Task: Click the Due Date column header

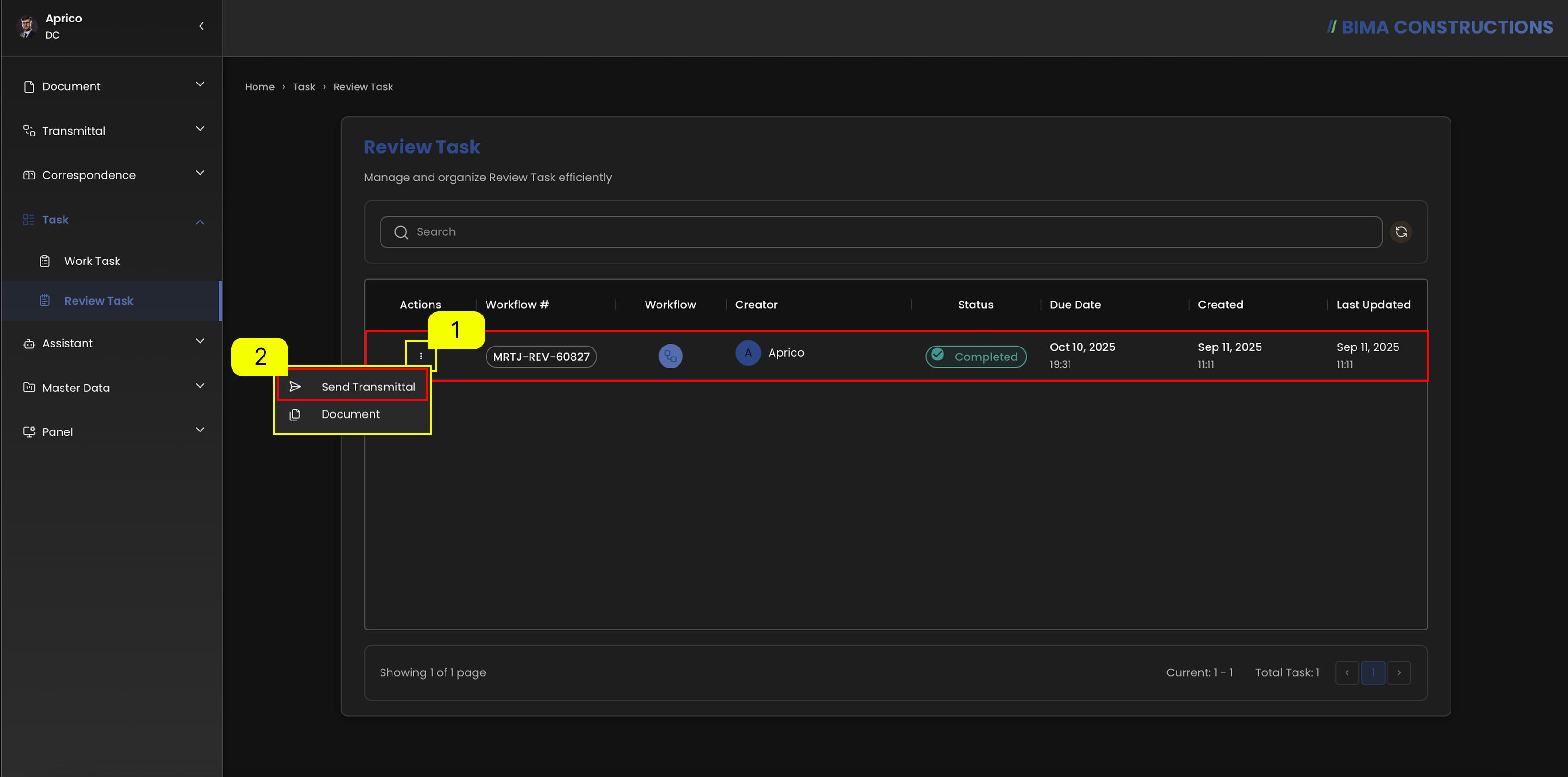Action: pyautogui.click(x=1075, y=305)
